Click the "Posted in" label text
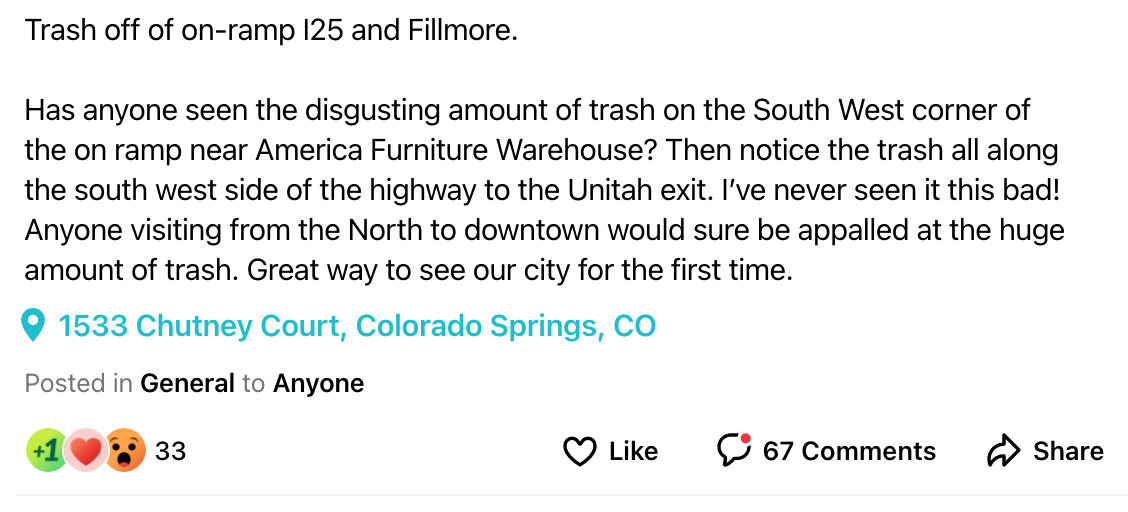 [78, 383]
